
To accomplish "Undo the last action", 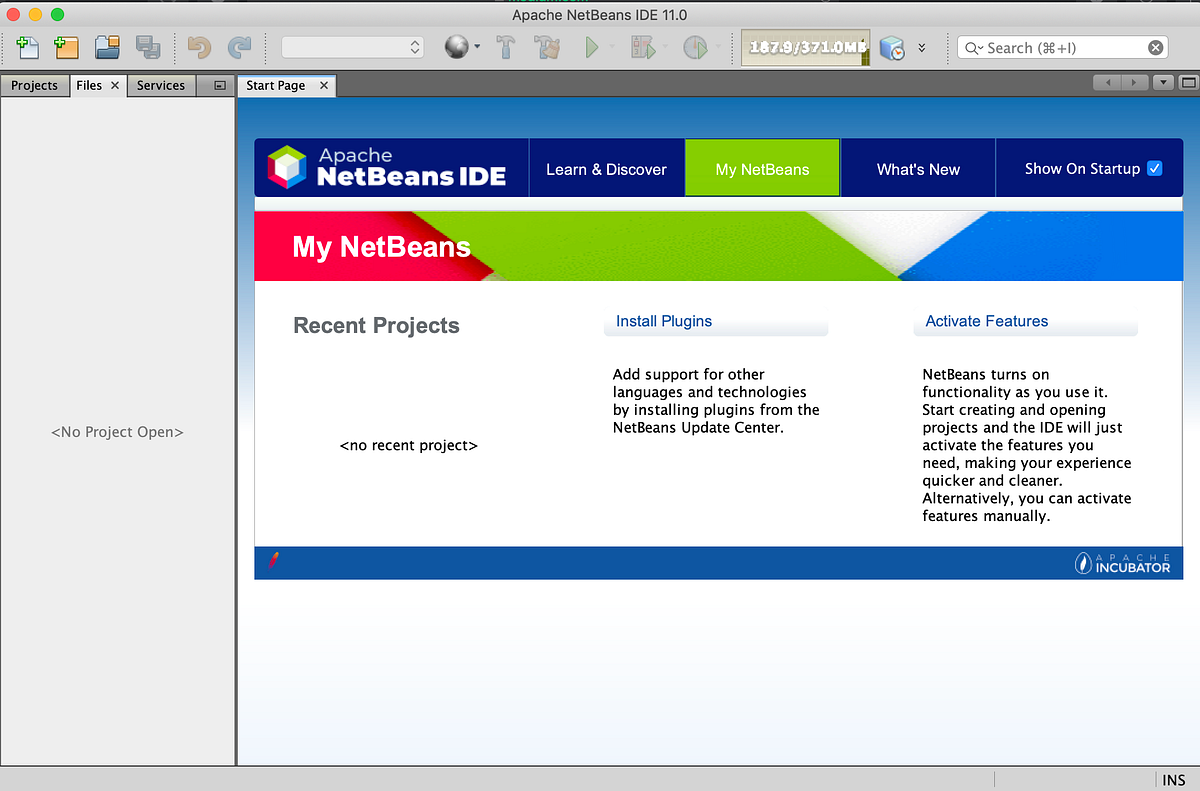I will click(x=198, y=47).
